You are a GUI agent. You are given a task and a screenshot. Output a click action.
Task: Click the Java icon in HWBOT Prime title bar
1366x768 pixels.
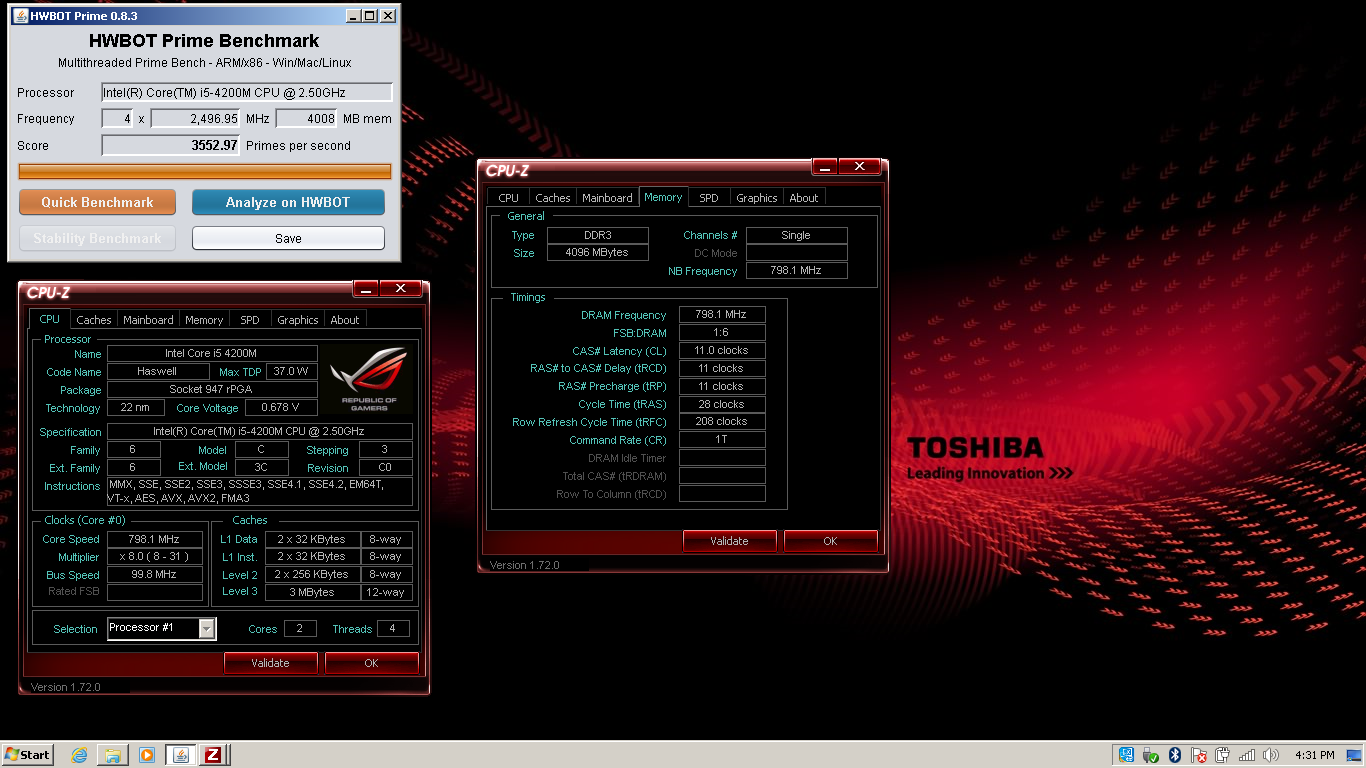(x=20, y=16)
